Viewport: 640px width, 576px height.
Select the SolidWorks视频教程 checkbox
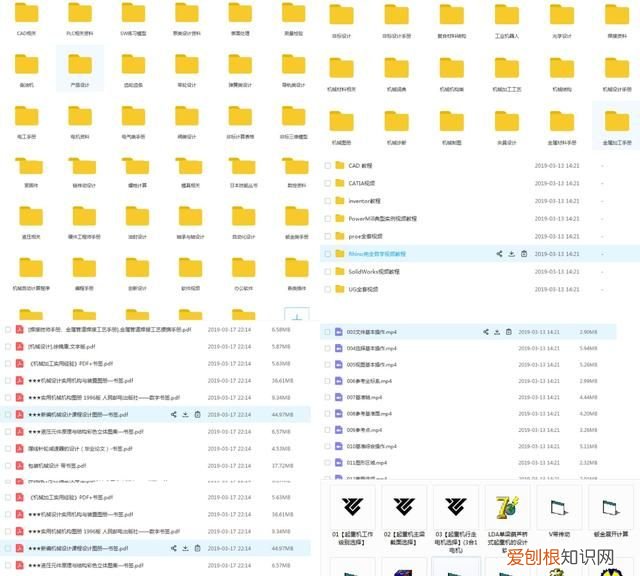point(327,271)
